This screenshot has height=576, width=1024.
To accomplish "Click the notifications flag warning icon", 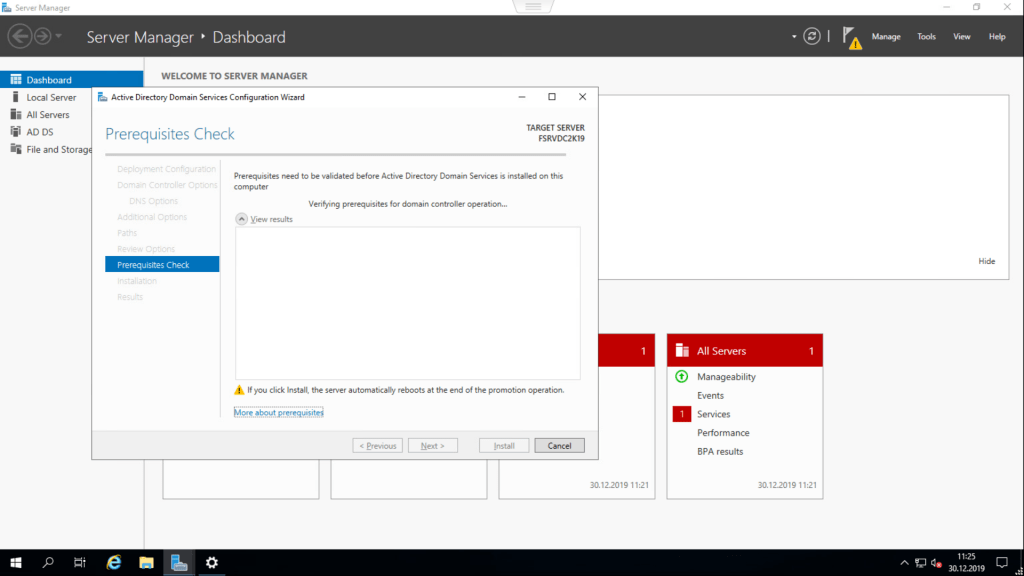I will pos(851,37).
